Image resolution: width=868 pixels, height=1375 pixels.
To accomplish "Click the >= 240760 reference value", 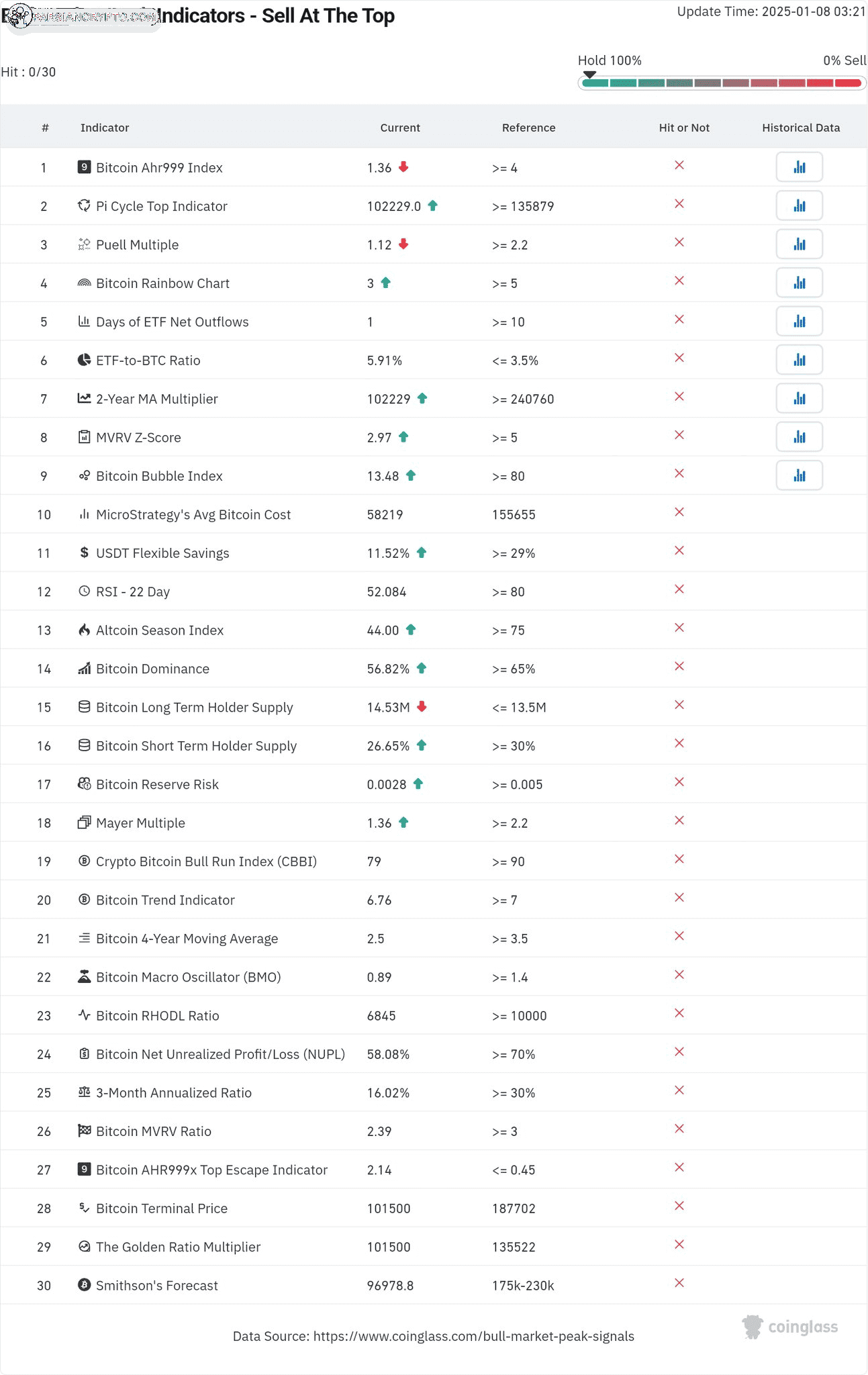I will 523,399.
